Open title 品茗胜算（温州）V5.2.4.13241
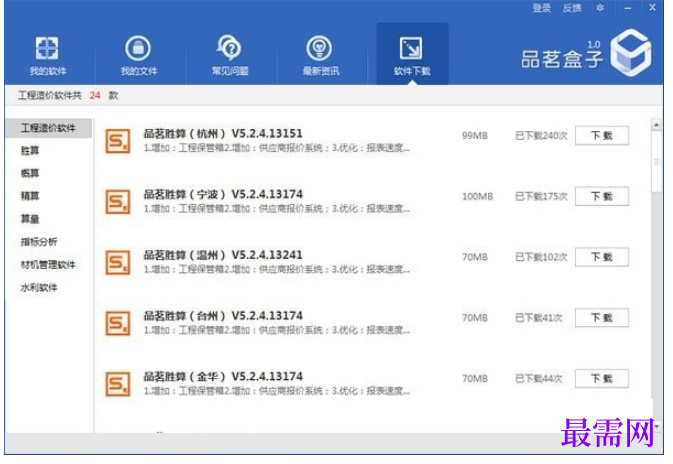 [223, 255]
